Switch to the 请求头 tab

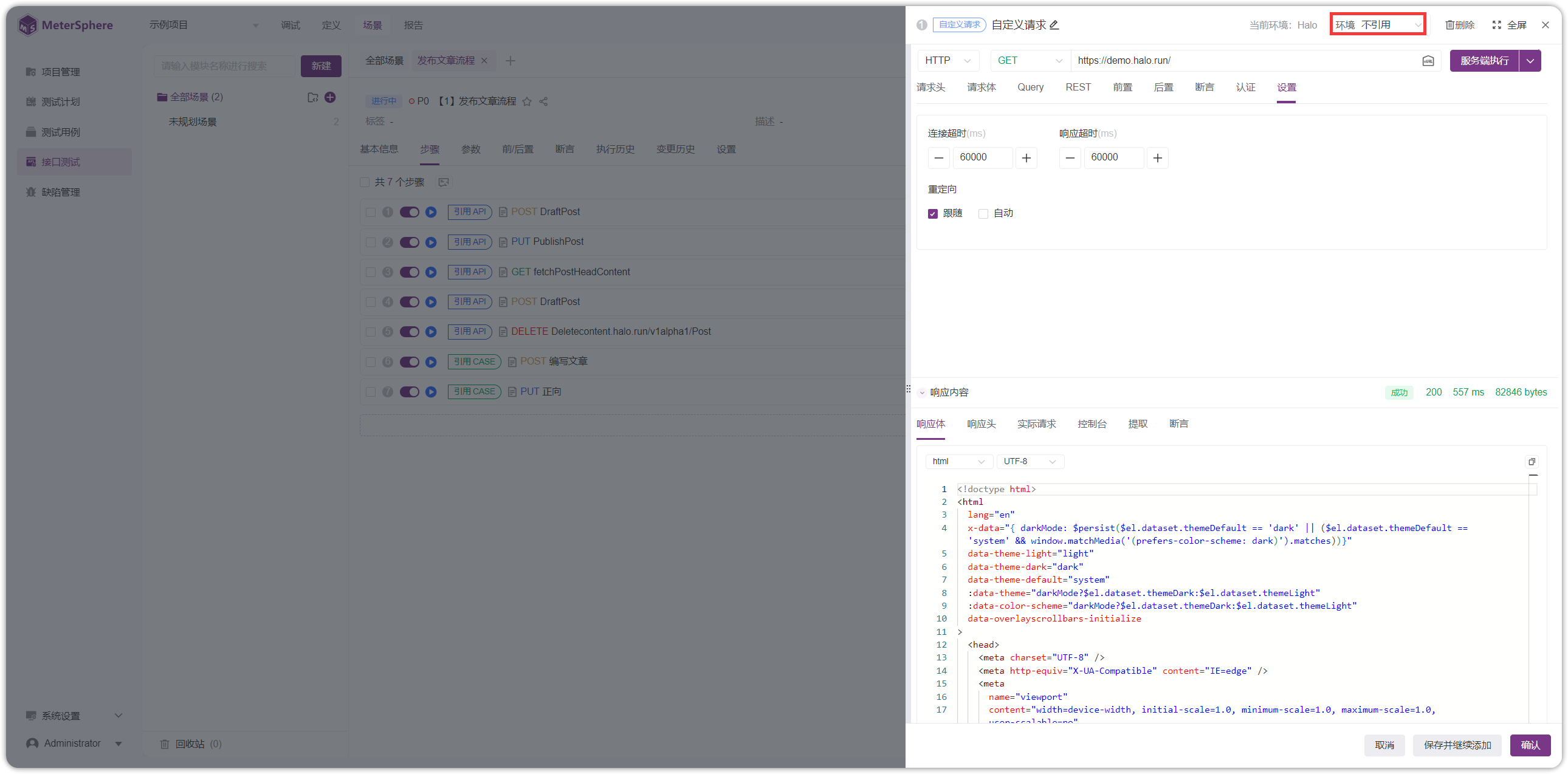tap(930, 87)
